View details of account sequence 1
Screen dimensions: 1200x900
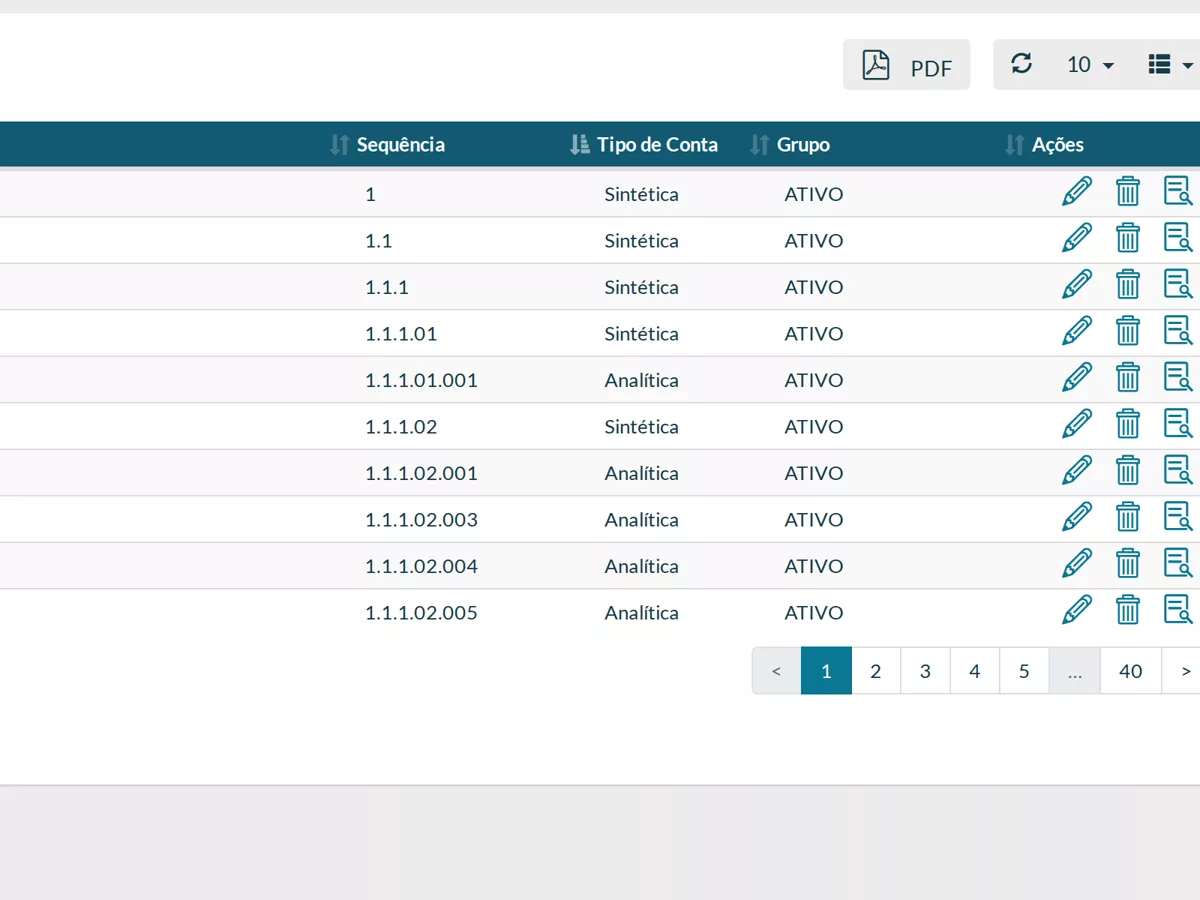pos(1178,191)
